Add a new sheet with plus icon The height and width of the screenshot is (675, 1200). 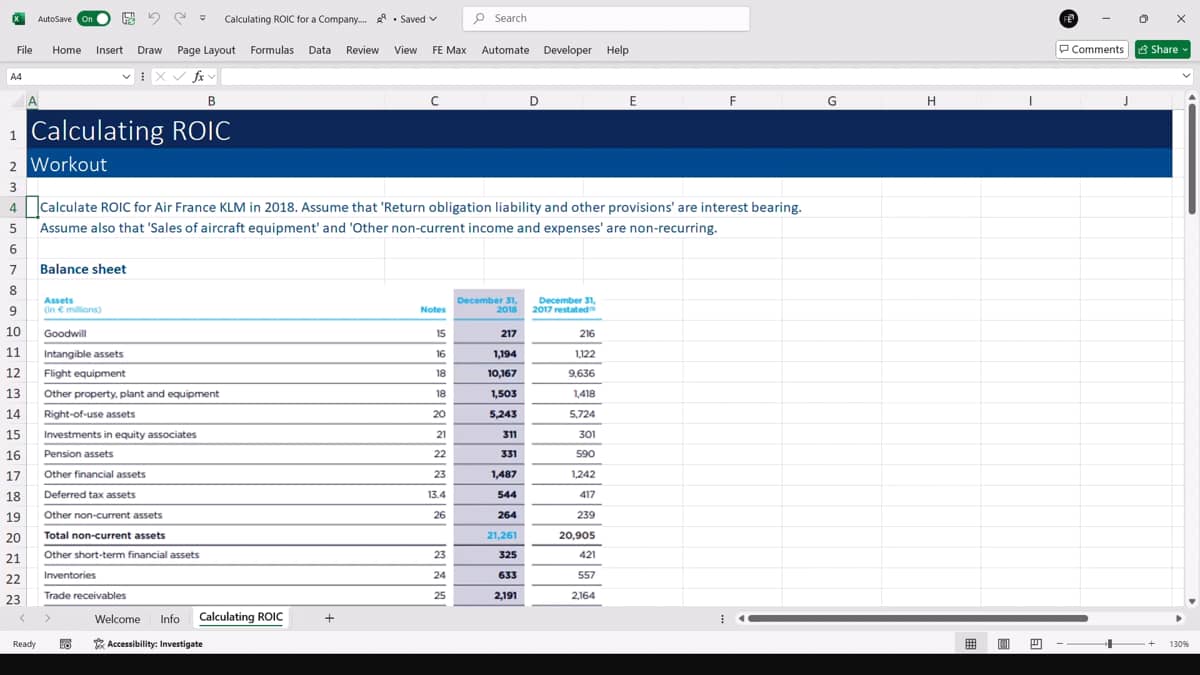(x=329, y=618)
